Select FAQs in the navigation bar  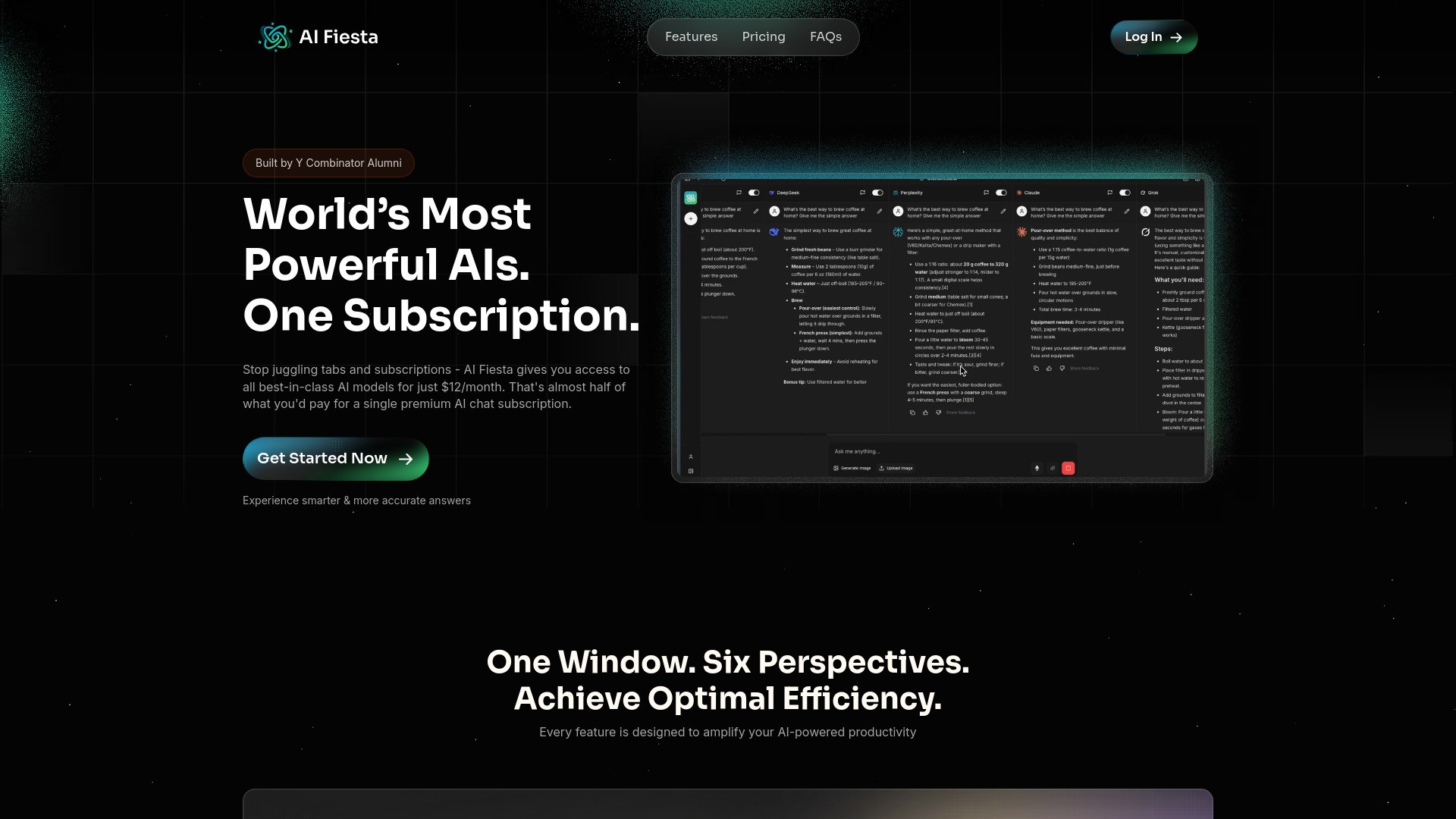pos(826,36)
